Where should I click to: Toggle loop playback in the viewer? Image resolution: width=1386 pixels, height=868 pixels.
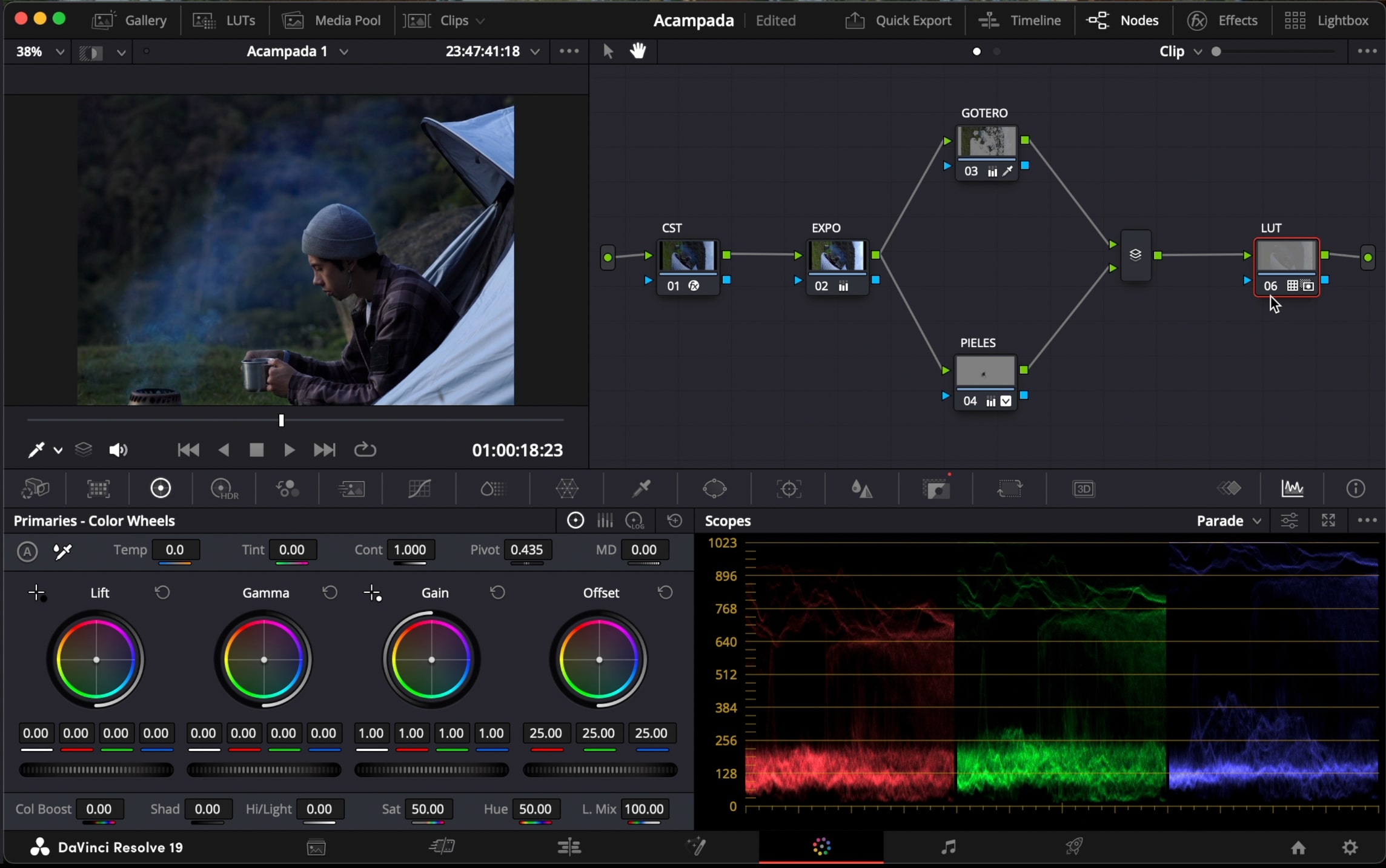tap(365, 450)
